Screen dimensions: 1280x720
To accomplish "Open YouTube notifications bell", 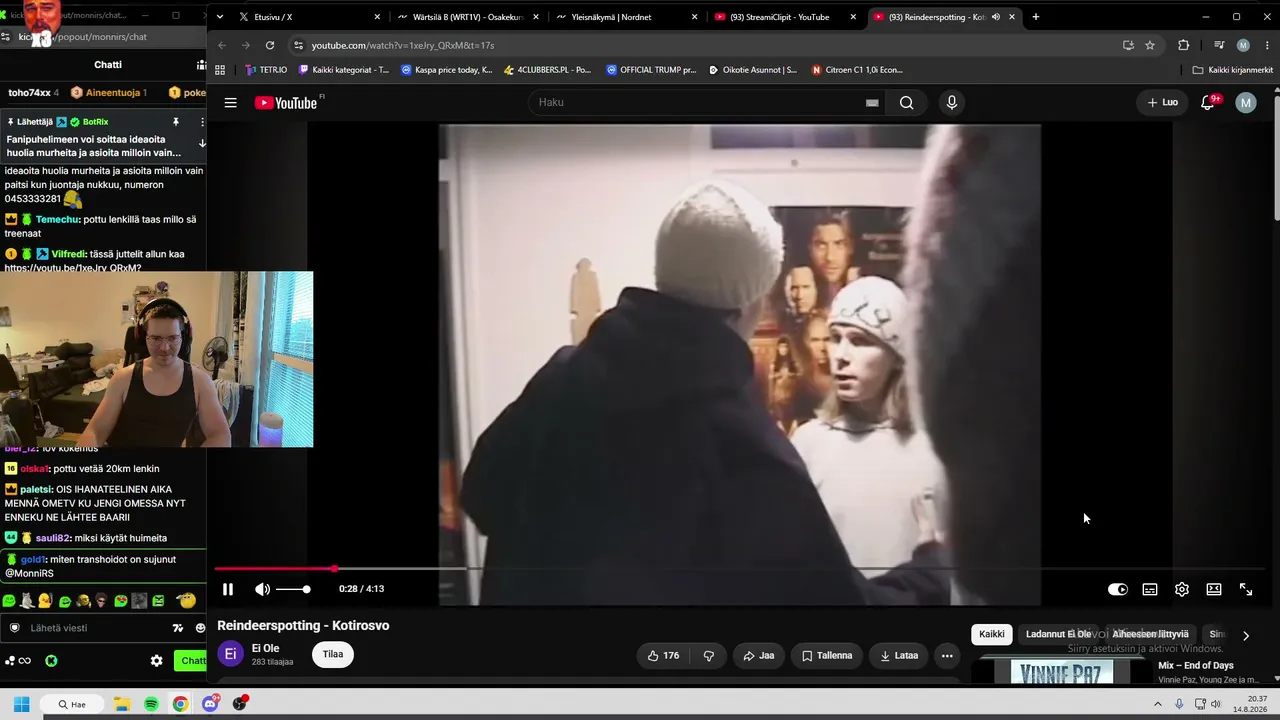I will click(x=1208, y=102).
